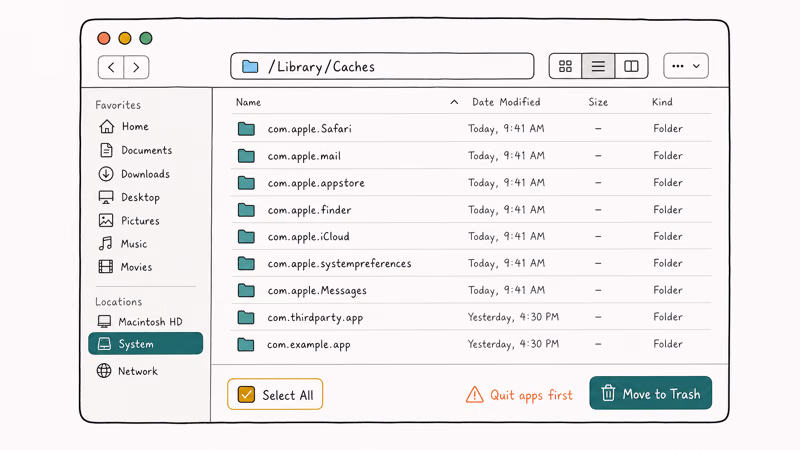
Task: Click the Quit apps first warning
Action: point(519,394)
